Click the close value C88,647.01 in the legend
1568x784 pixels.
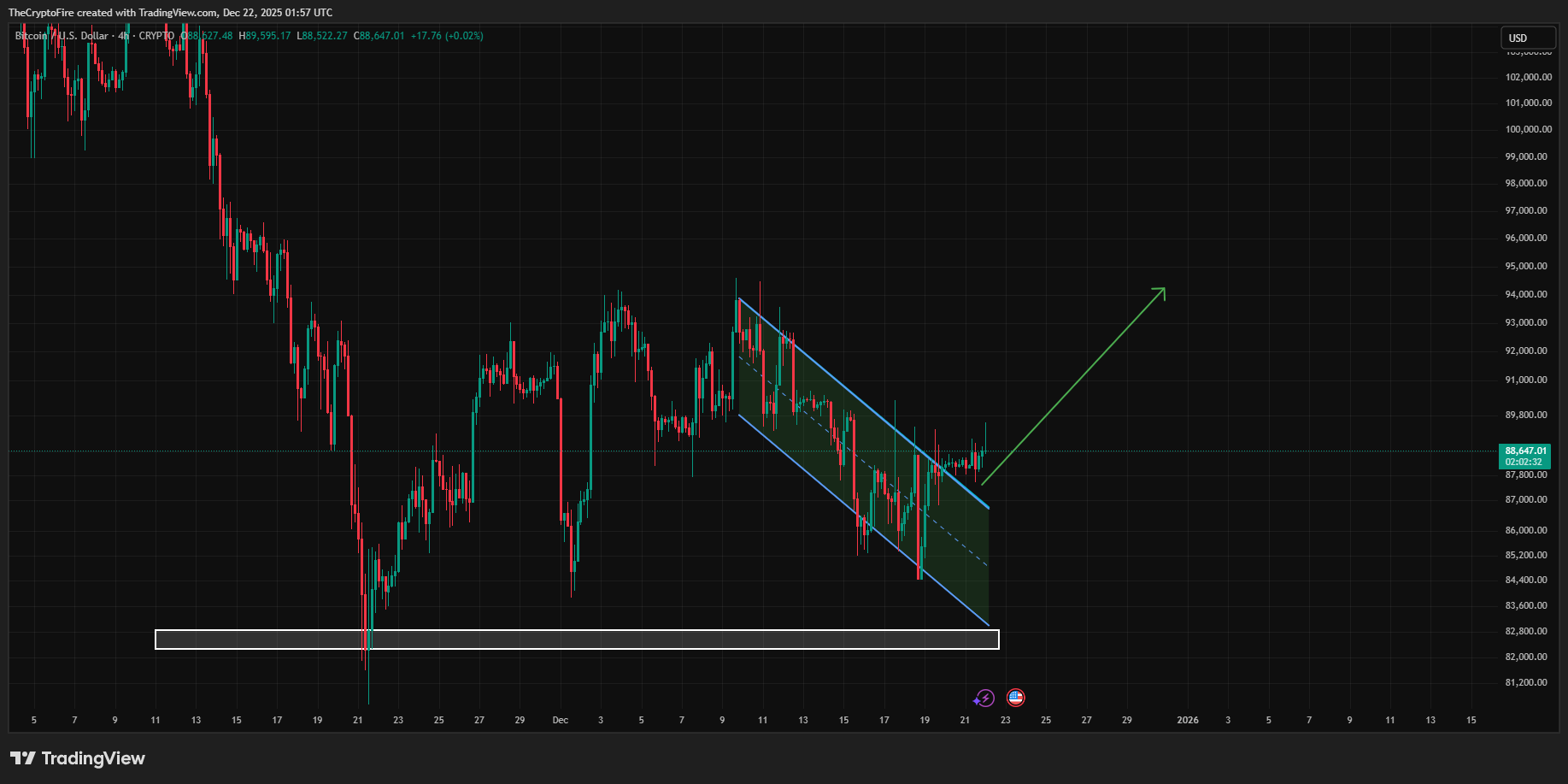click(379, 36)
